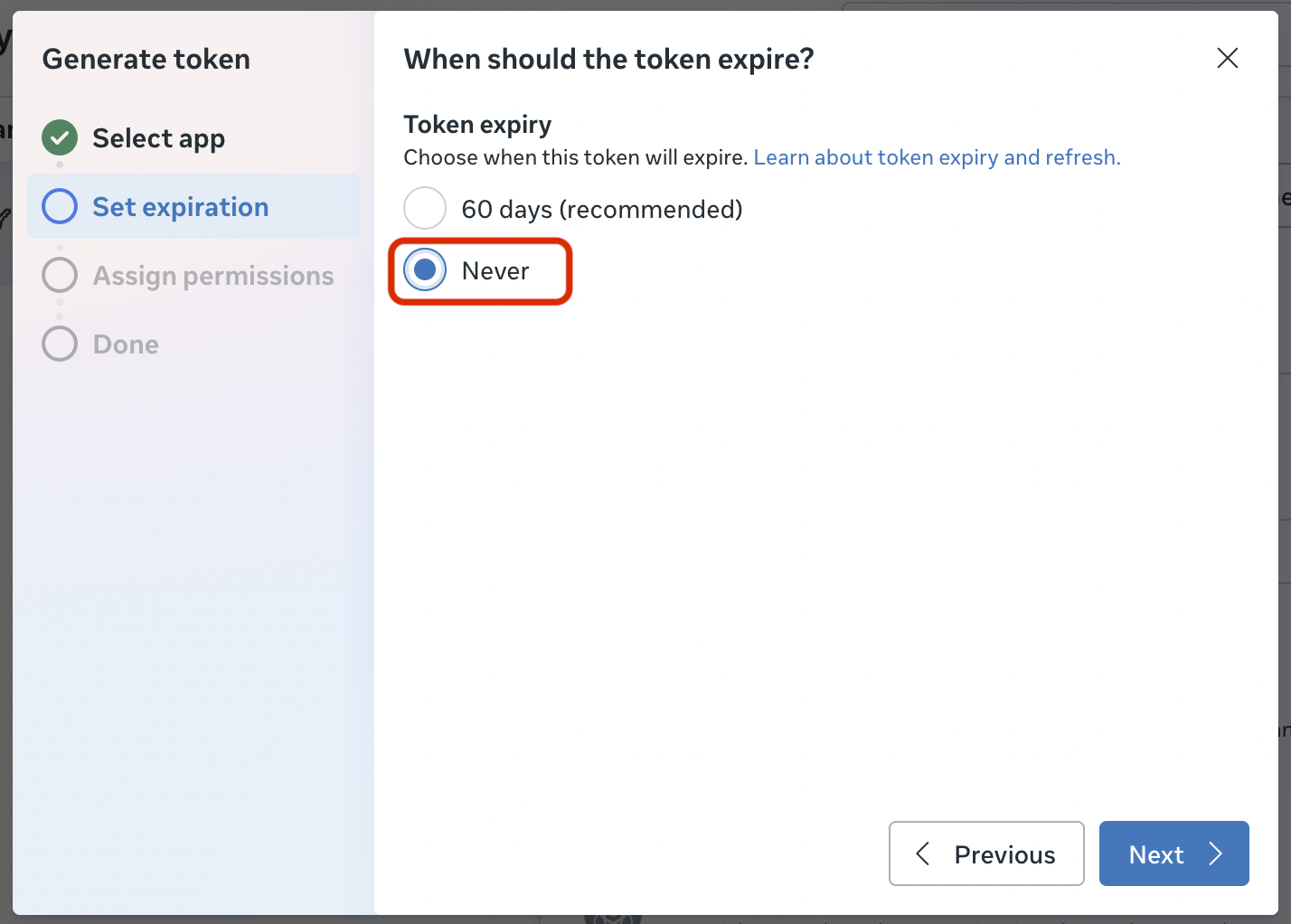
Task: Click the grey circle beside Assign permissions
Action: pyautogui.click(x=60, y=276)
